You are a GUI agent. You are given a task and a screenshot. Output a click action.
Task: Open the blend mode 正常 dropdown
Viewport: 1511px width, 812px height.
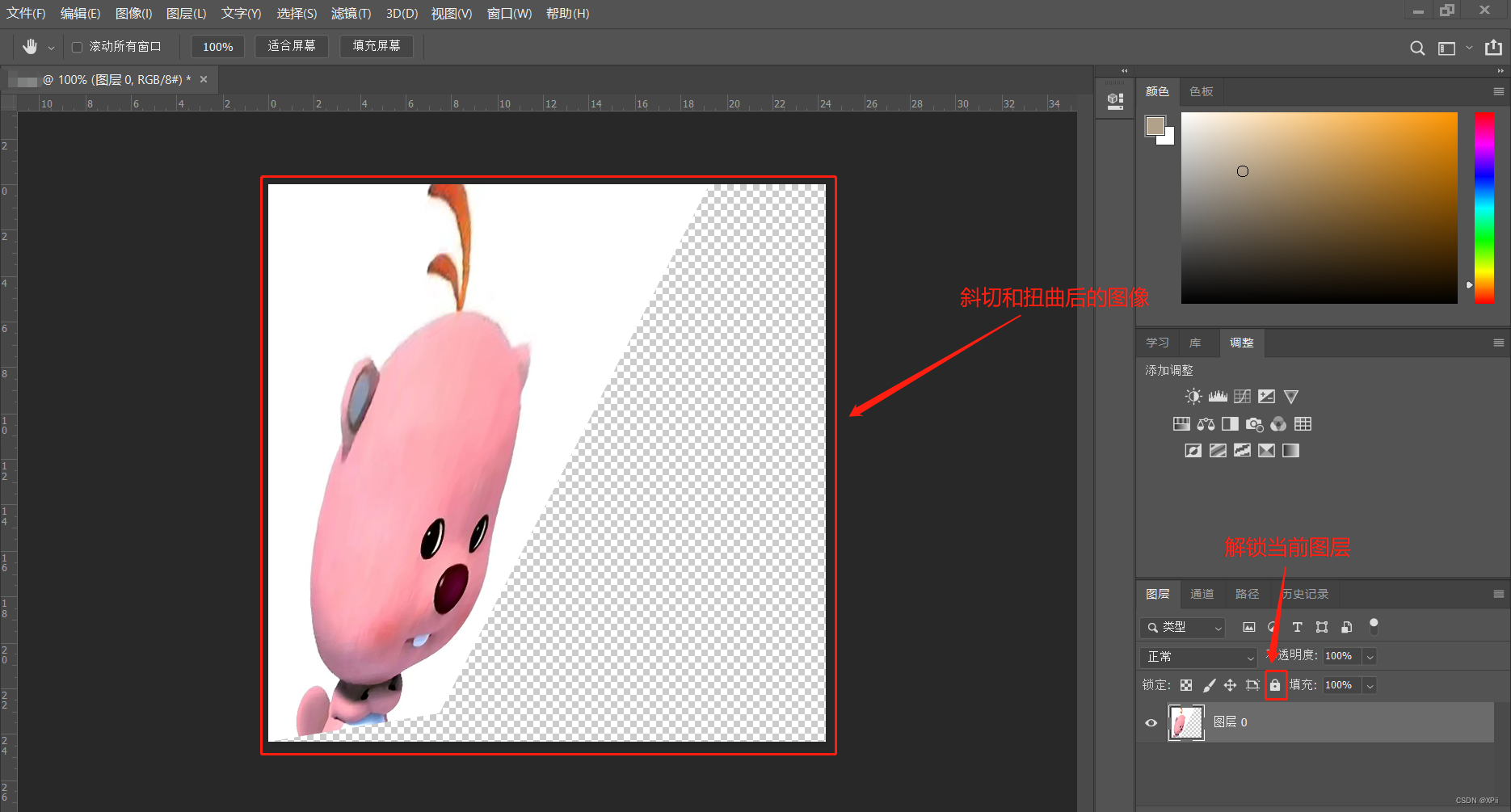point(1198,657)
